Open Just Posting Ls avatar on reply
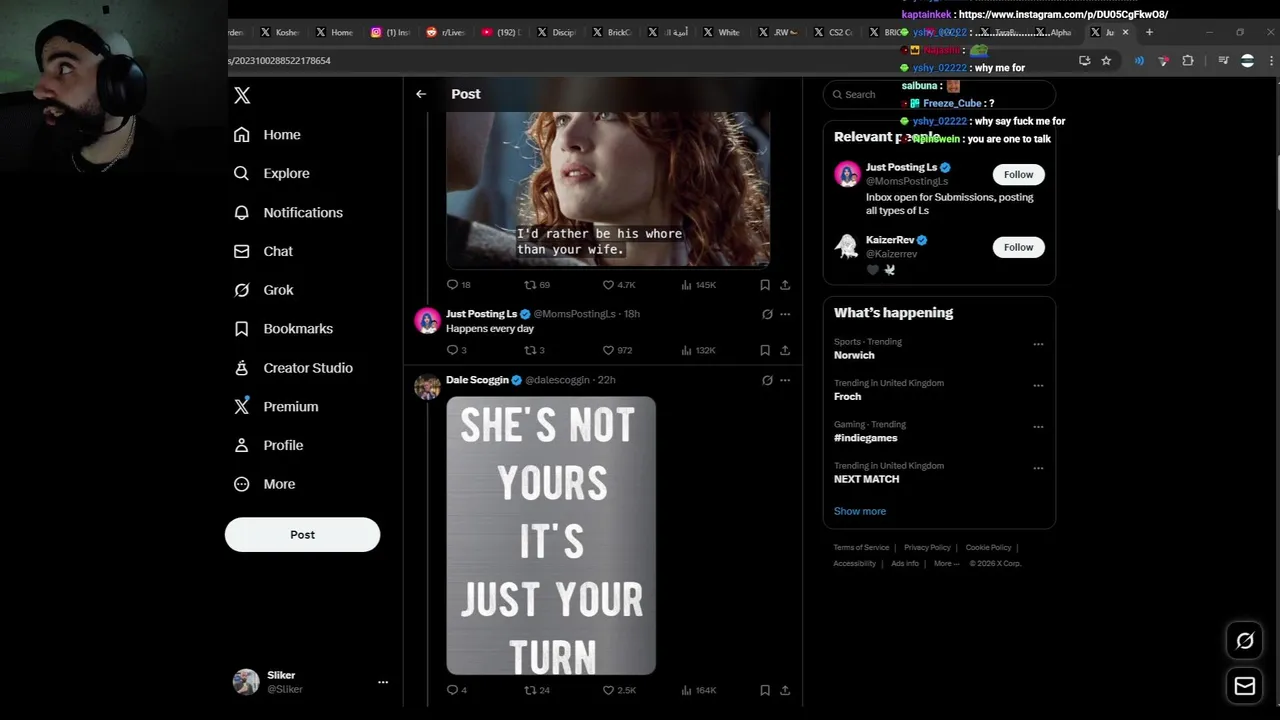This screenshot has height=720, width=1280. (428, 320)
